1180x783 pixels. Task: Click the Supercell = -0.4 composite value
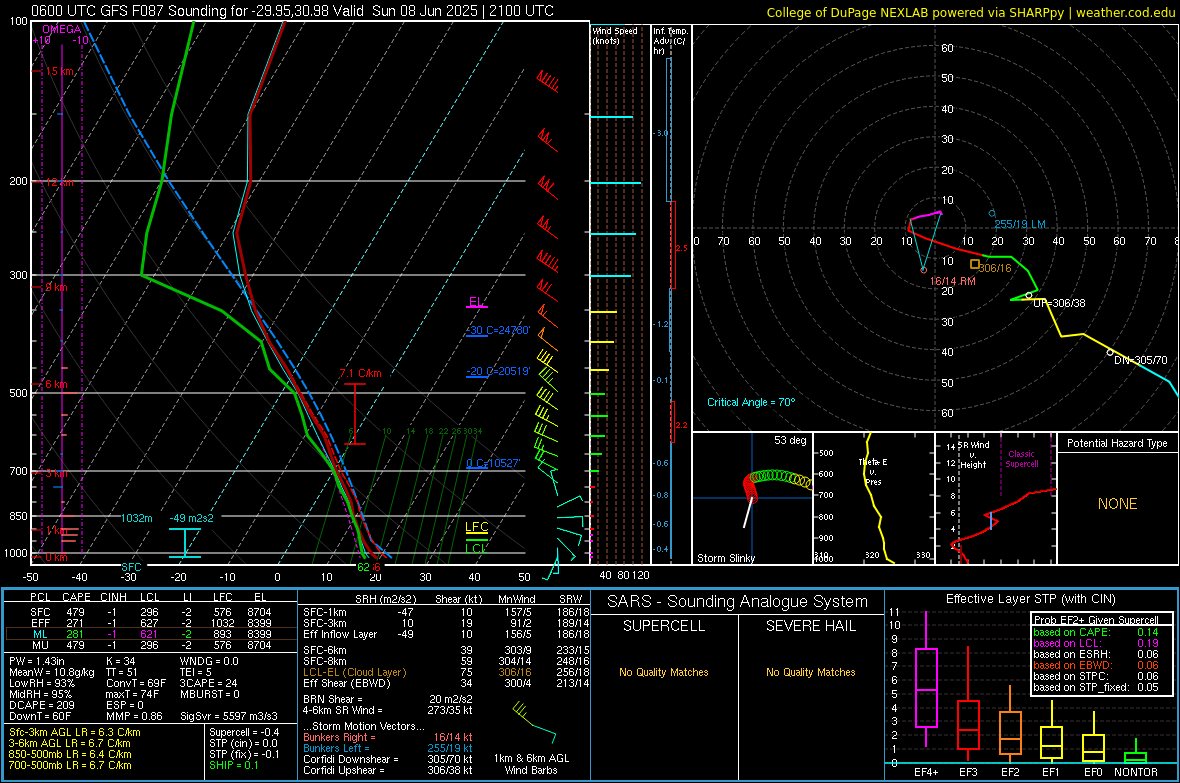[x=244, y=733]
